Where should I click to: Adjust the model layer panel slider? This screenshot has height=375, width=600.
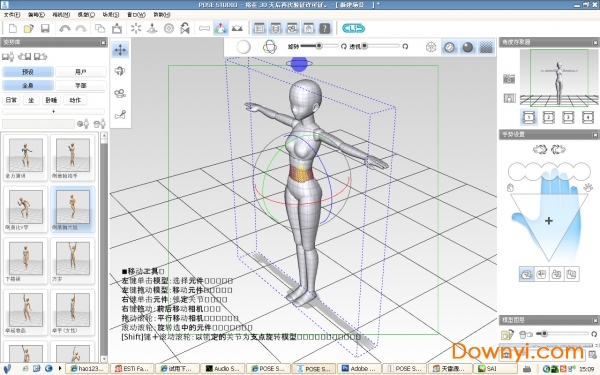point(544,334)
